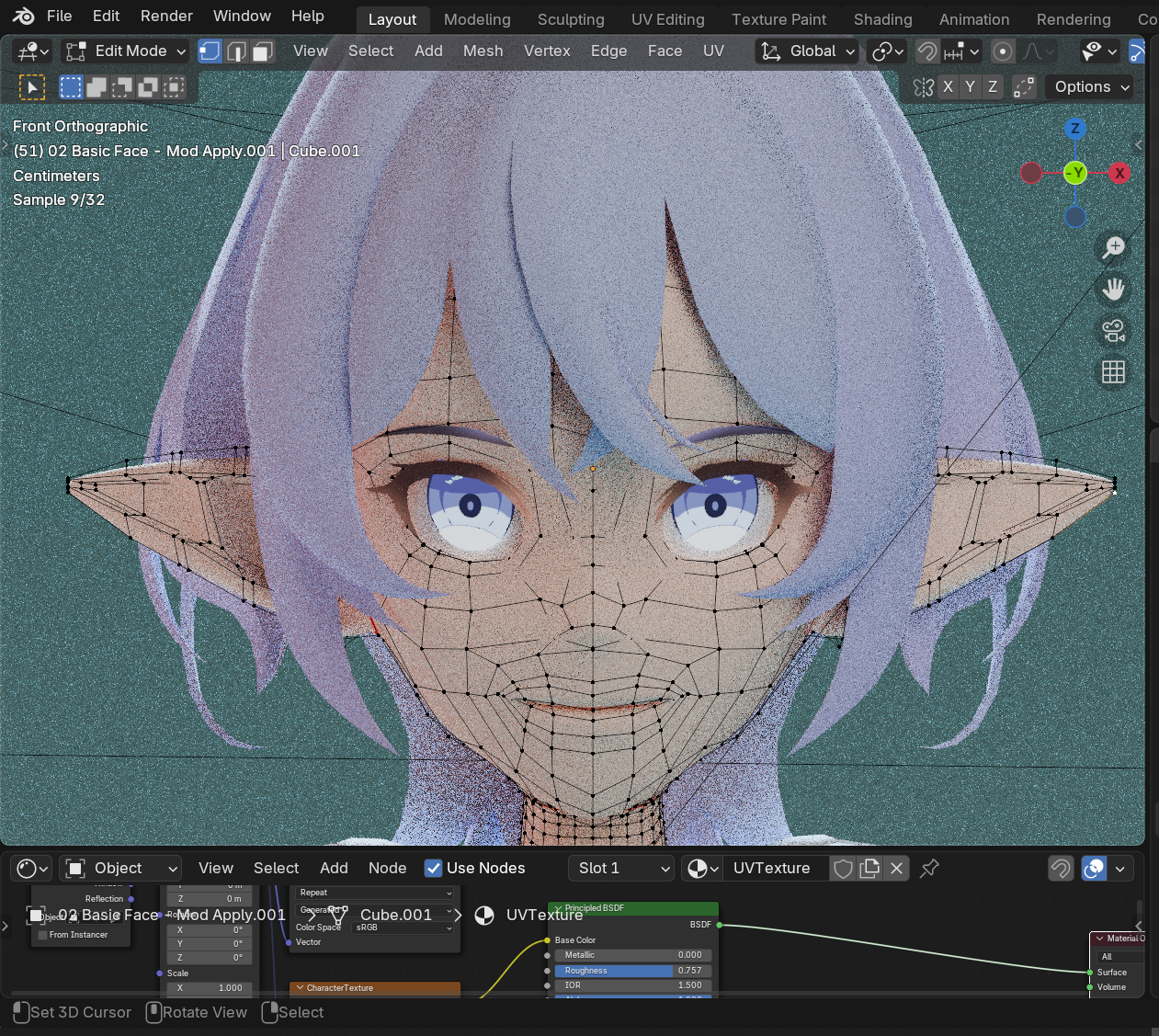Open the Slot 1 material slot dropdown
This screenshot has height=1036, width=1159.
(x=622, y=869)
